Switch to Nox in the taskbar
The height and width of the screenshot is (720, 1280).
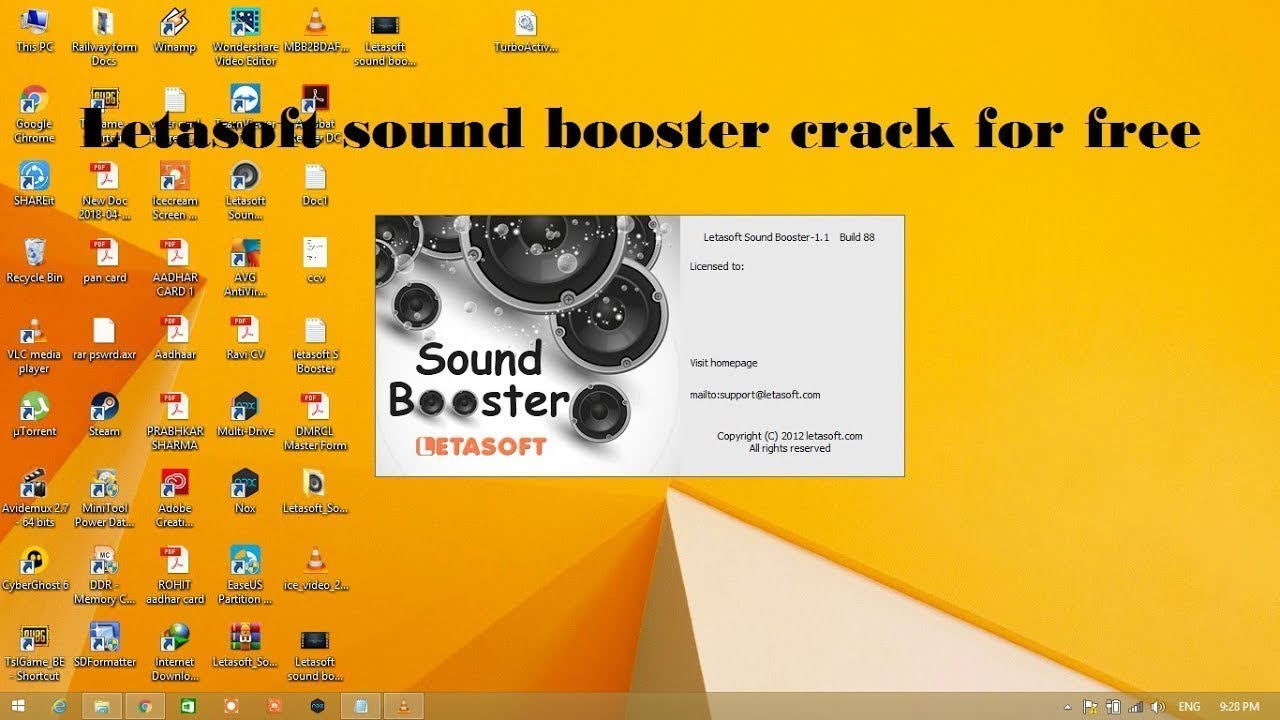317,706
